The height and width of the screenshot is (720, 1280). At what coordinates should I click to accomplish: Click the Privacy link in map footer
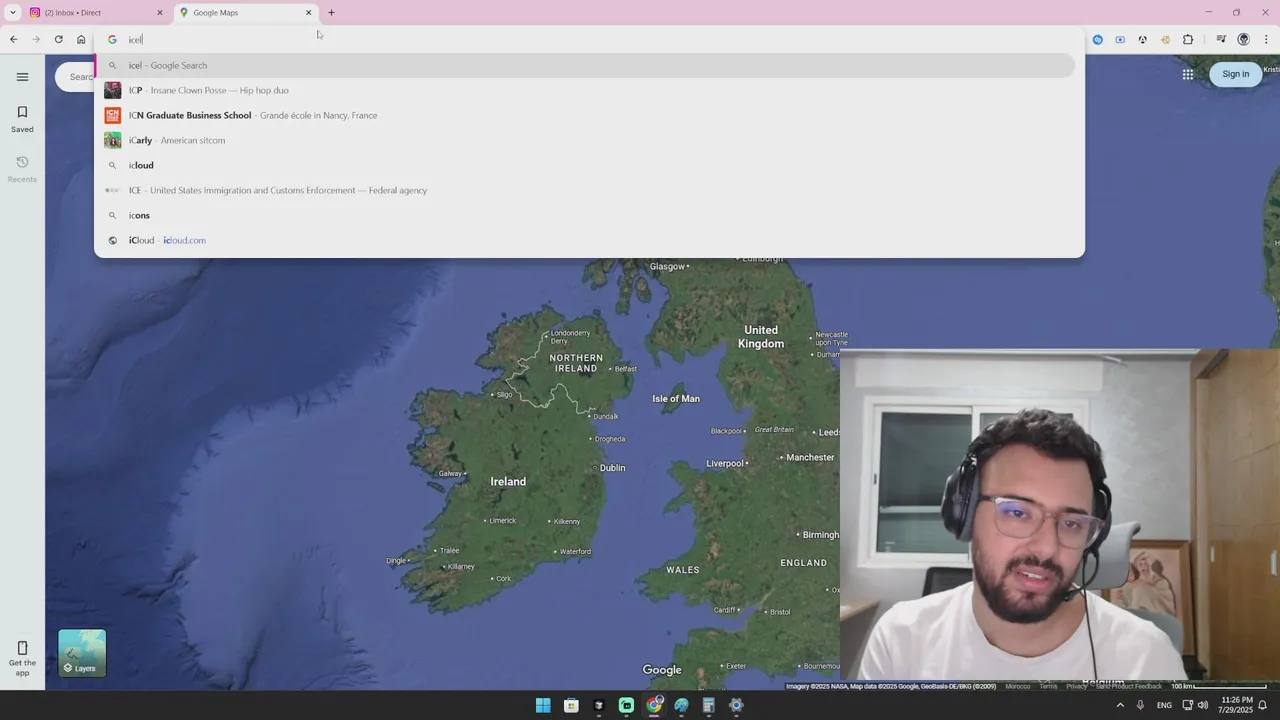click(1076, 686)
